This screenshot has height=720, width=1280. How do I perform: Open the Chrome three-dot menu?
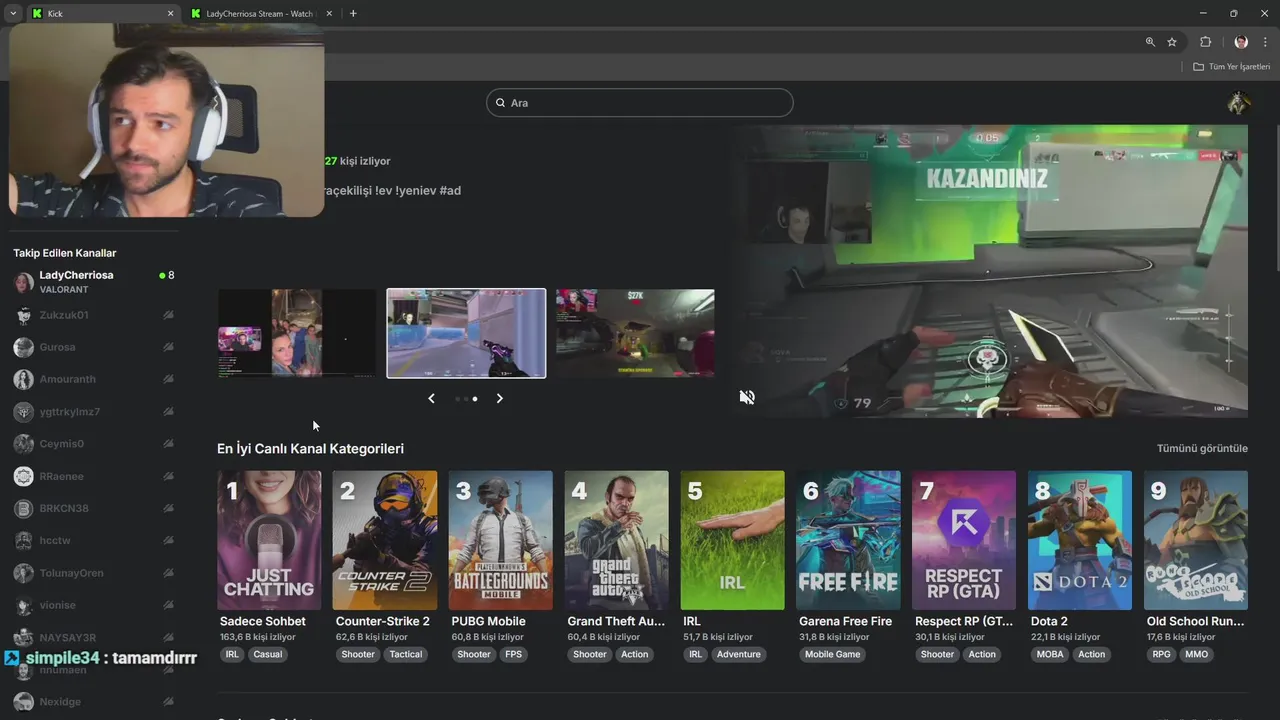[x=1265, y=42]
